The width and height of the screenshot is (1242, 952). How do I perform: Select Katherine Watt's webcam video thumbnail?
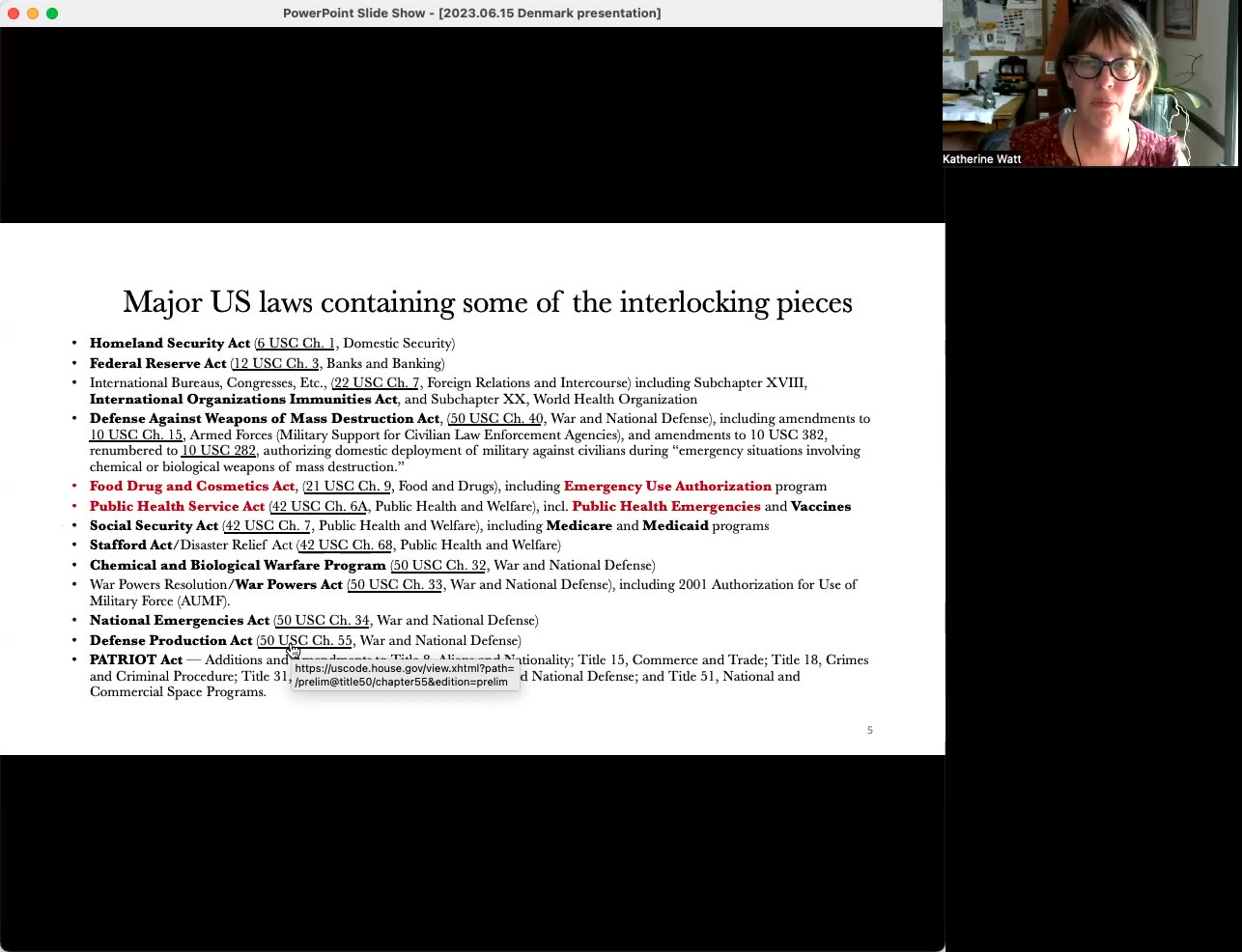pos(1089,83)
